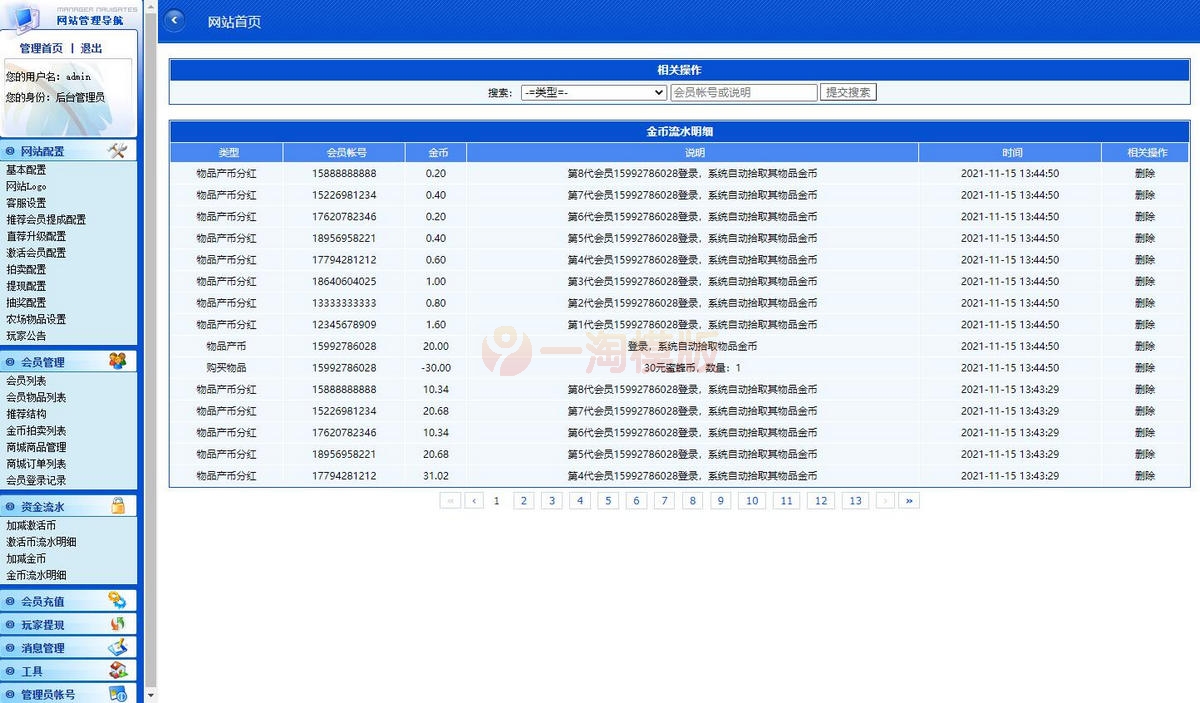Open 商城订单列表 menu item

coord(36,463)
